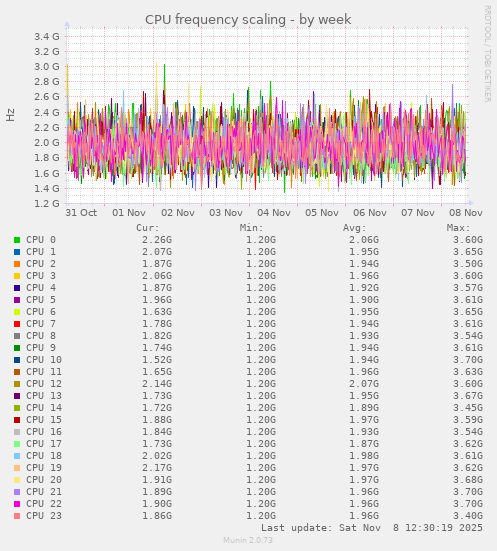Click the CPU 16 light gray swatch
Screen dimensions: 497x551
click(17, 432)
